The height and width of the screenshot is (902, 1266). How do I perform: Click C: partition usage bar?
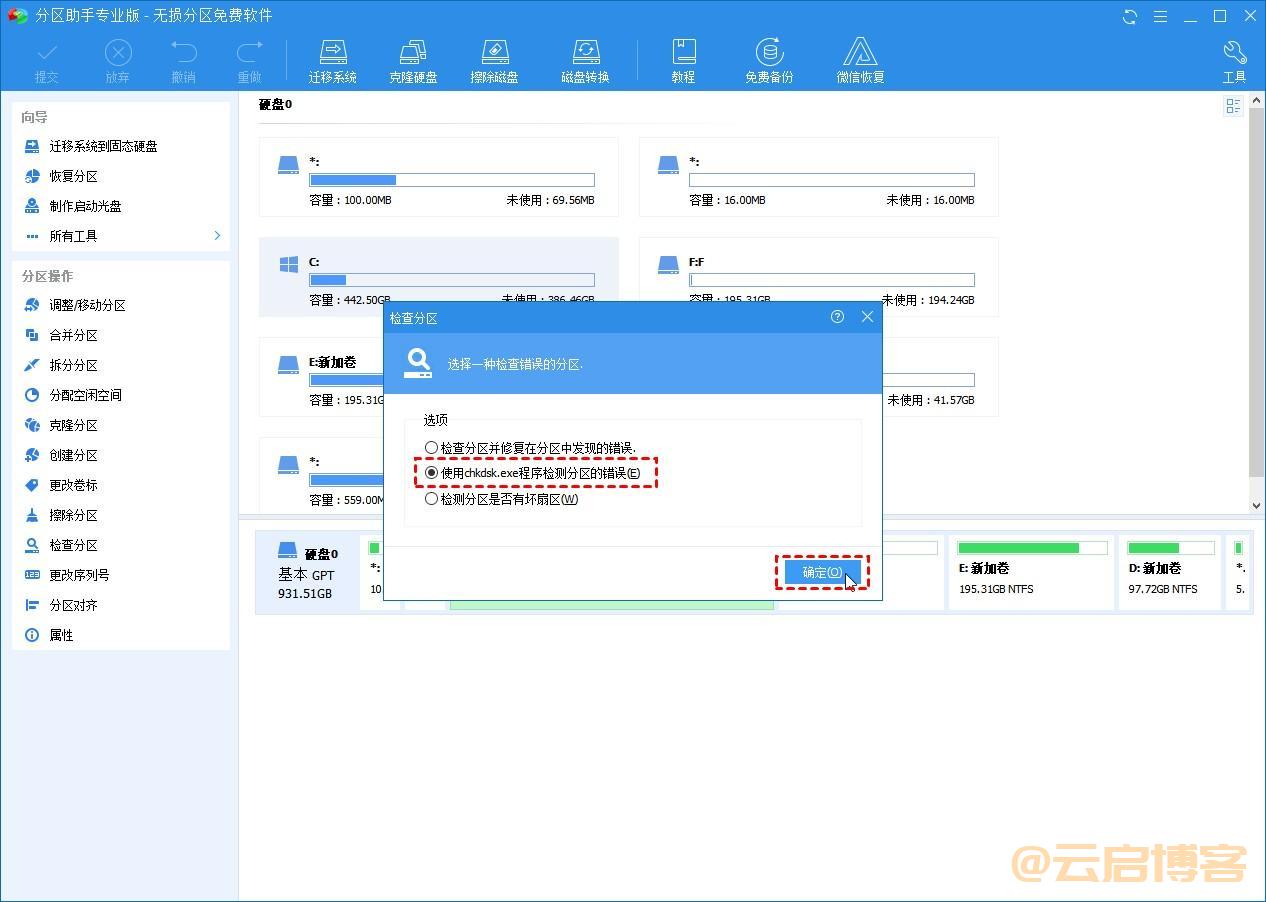(451, 280)
